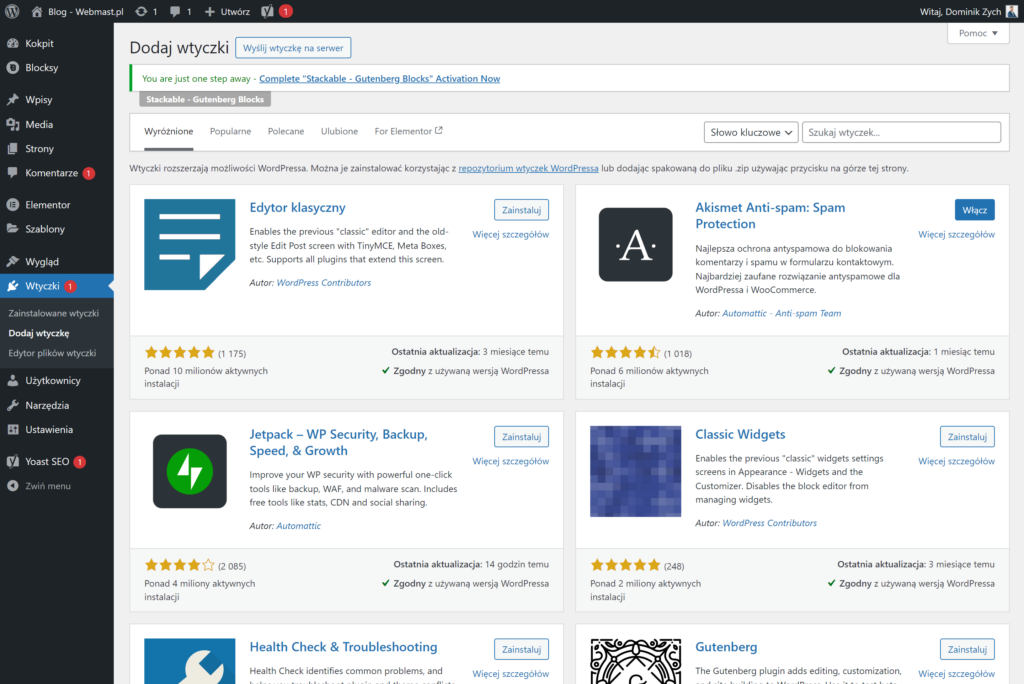Install the Classic Widgets plugin
The height and width of the screenshot is (684, 1024).
click(x=967, y=437)
